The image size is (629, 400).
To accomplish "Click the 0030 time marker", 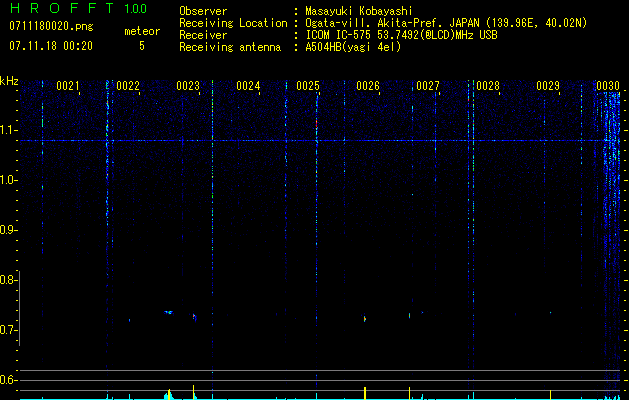I will coord(608,86).
